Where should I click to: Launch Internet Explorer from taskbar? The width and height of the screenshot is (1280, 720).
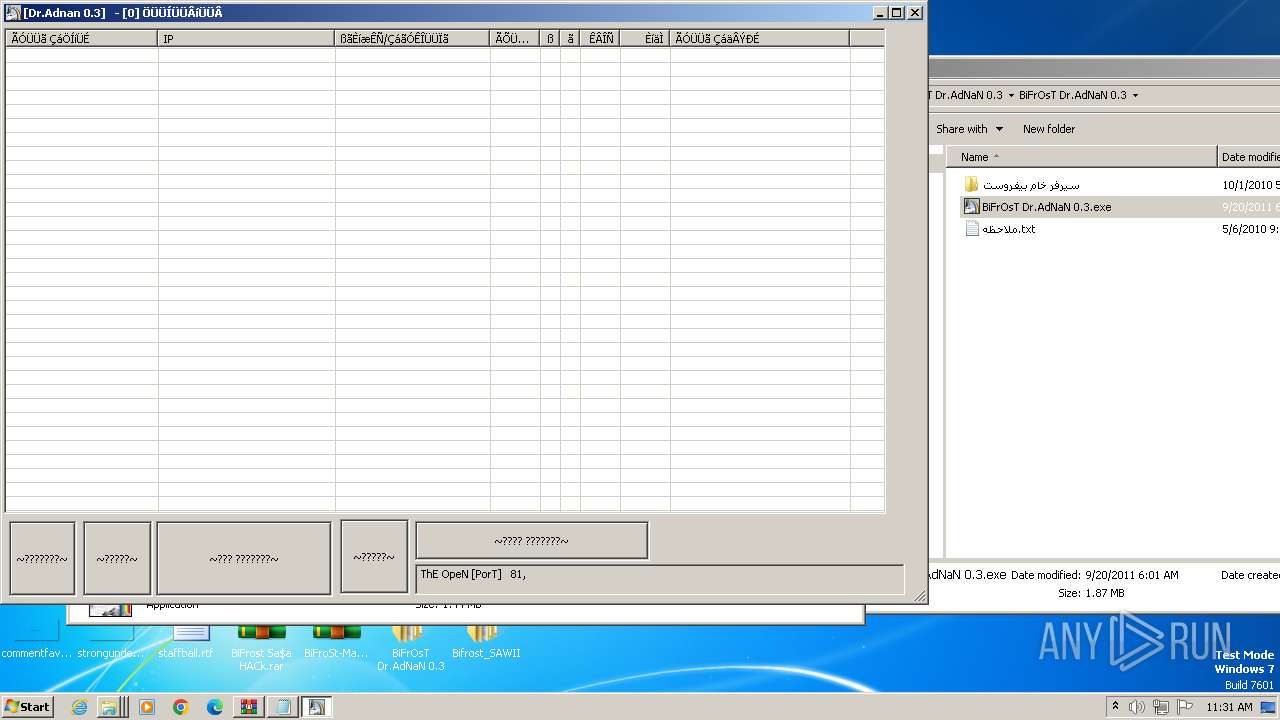click(x=79, y=707)
